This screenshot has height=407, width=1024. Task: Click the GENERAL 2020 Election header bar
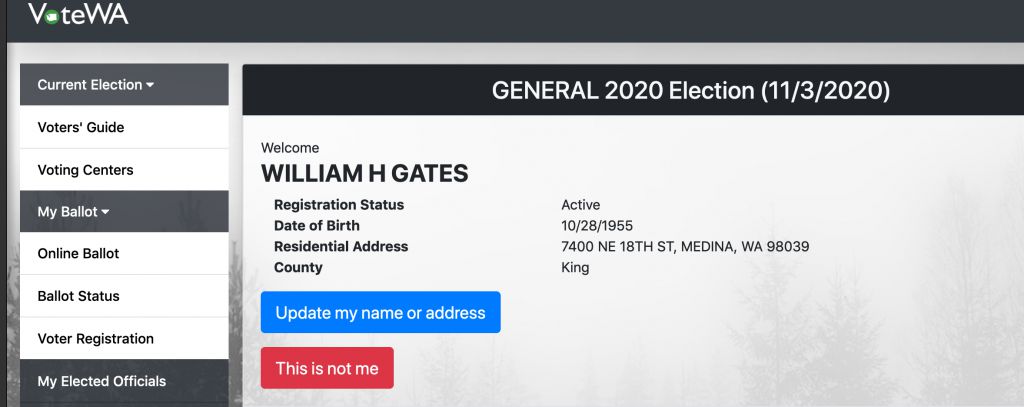point(633,90)
